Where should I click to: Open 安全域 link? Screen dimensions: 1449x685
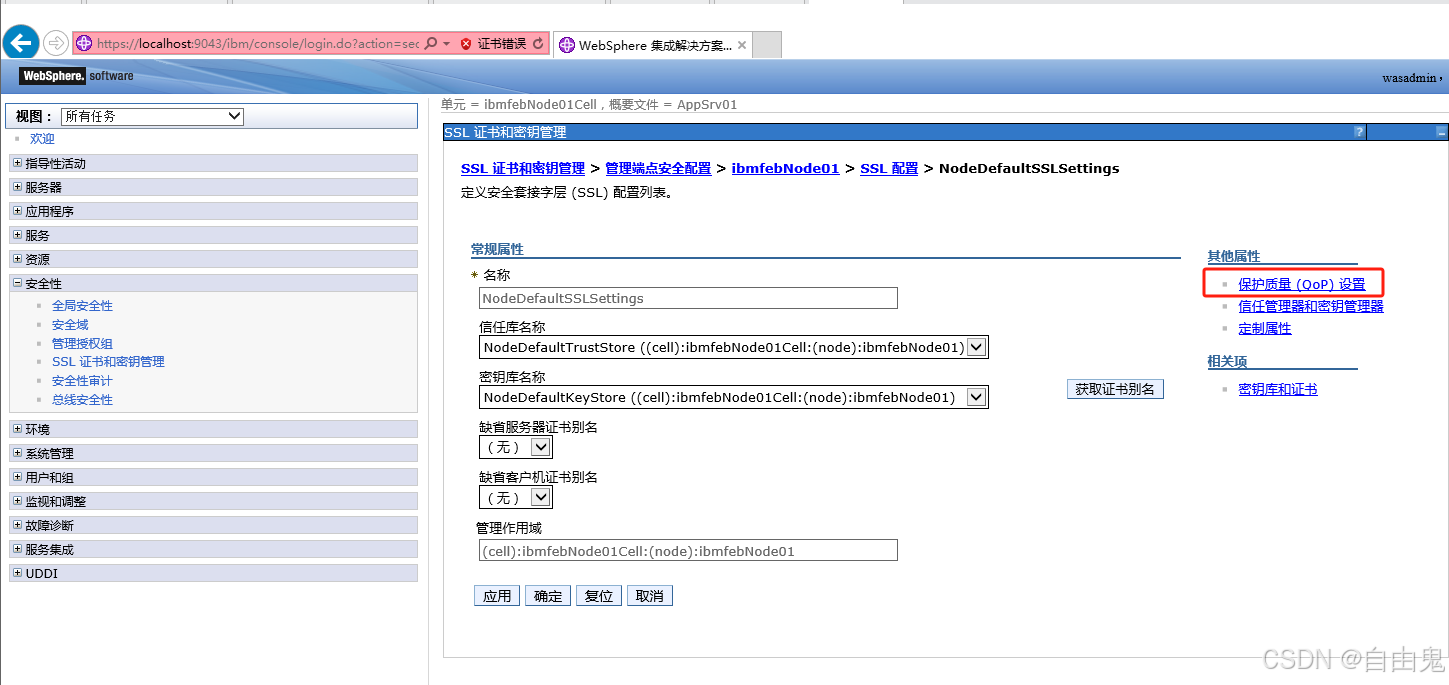tap(70, 325)
